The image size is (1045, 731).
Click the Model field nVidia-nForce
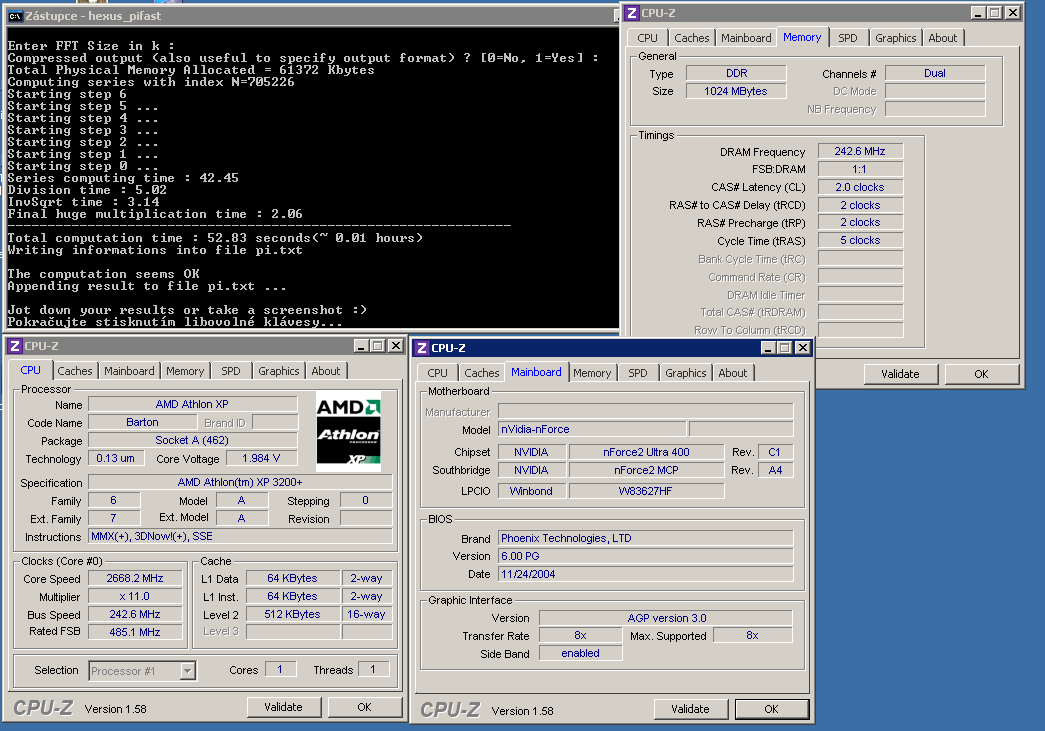pyautogui.click(x=592, y=429)
